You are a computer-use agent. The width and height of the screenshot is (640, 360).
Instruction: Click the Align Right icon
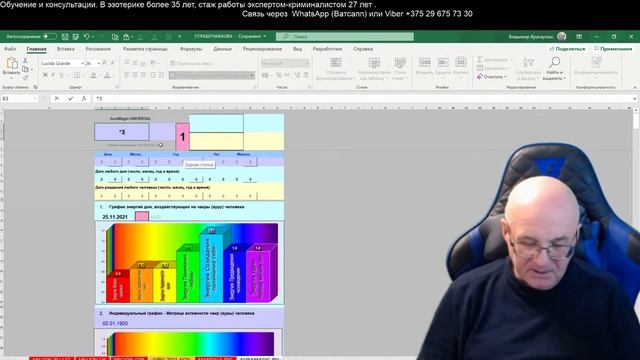pyautogui.click(x=143, y=75)
